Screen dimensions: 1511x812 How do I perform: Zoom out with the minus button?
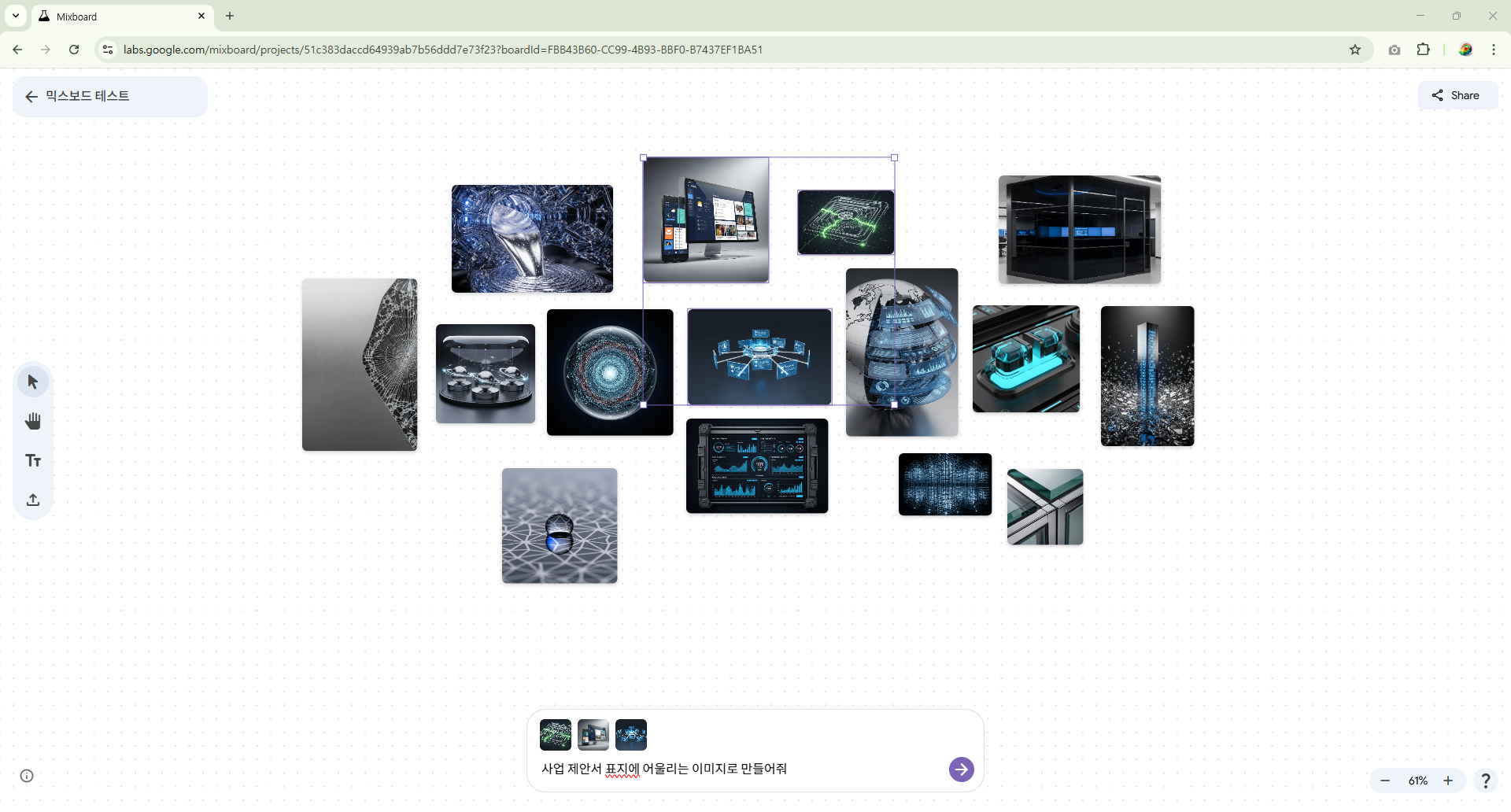(1385, 781)
